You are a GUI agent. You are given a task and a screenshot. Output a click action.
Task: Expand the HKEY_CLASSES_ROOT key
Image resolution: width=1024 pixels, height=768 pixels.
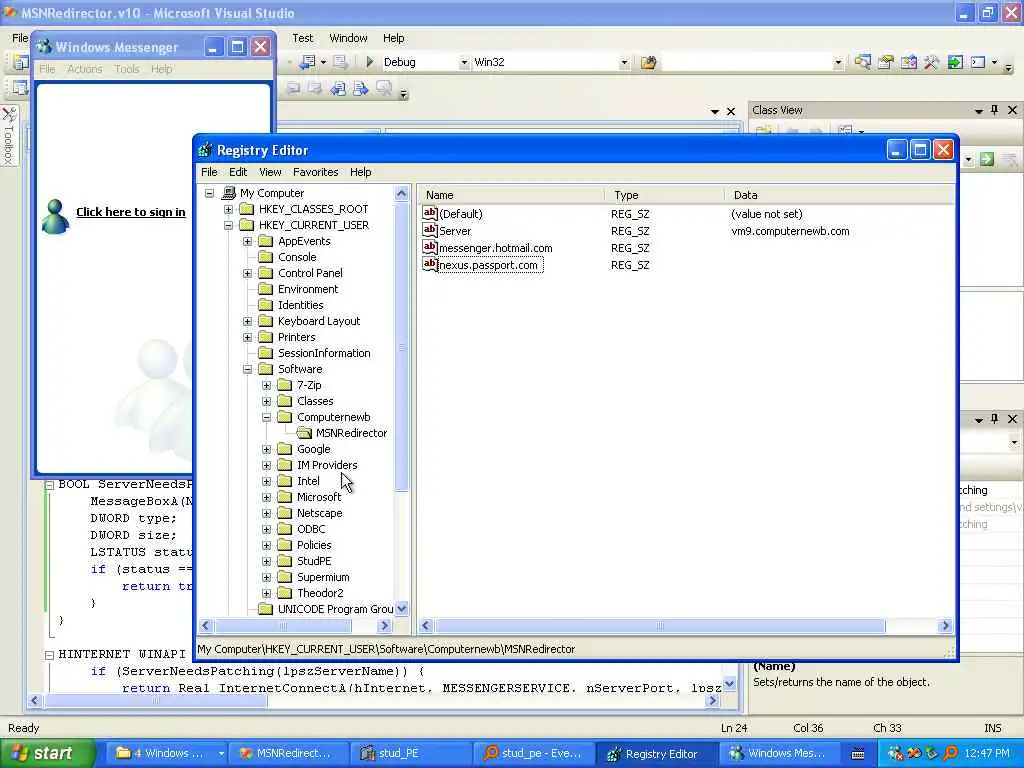(229, 209)
